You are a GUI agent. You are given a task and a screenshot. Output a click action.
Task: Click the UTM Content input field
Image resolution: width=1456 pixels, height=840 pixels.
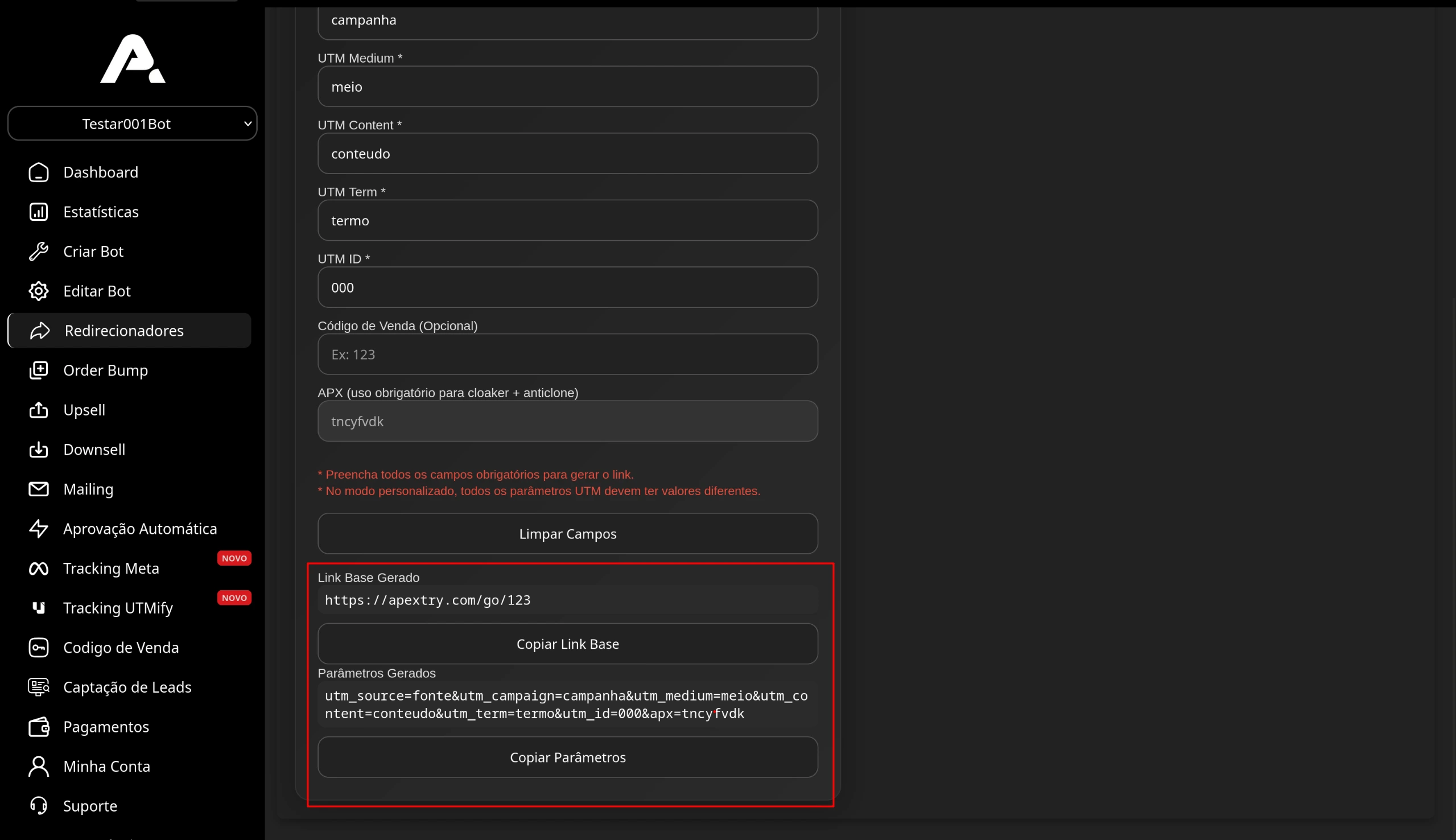click(567, 154)
